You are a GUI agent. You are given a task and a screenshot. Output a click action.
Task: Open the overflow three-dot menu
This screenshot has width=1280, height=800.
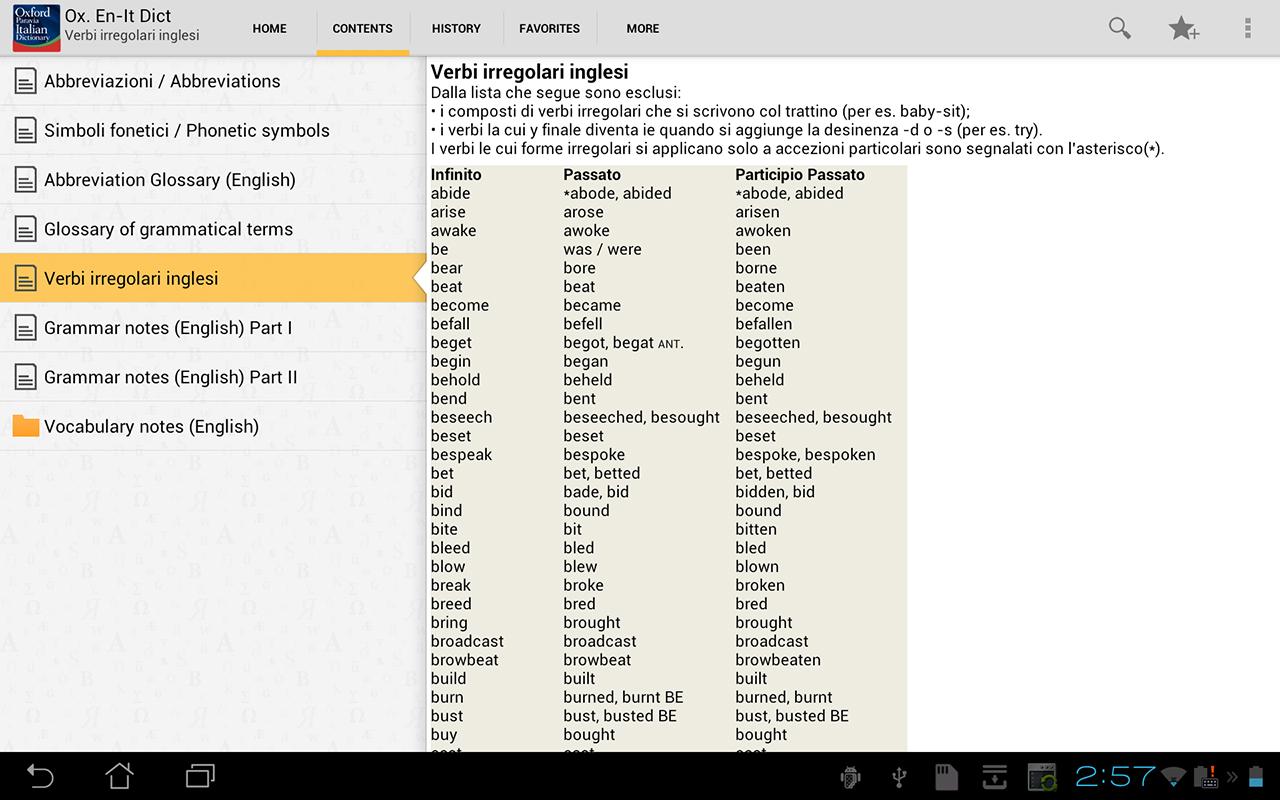pyautogui.click(x=1248, y=28)
